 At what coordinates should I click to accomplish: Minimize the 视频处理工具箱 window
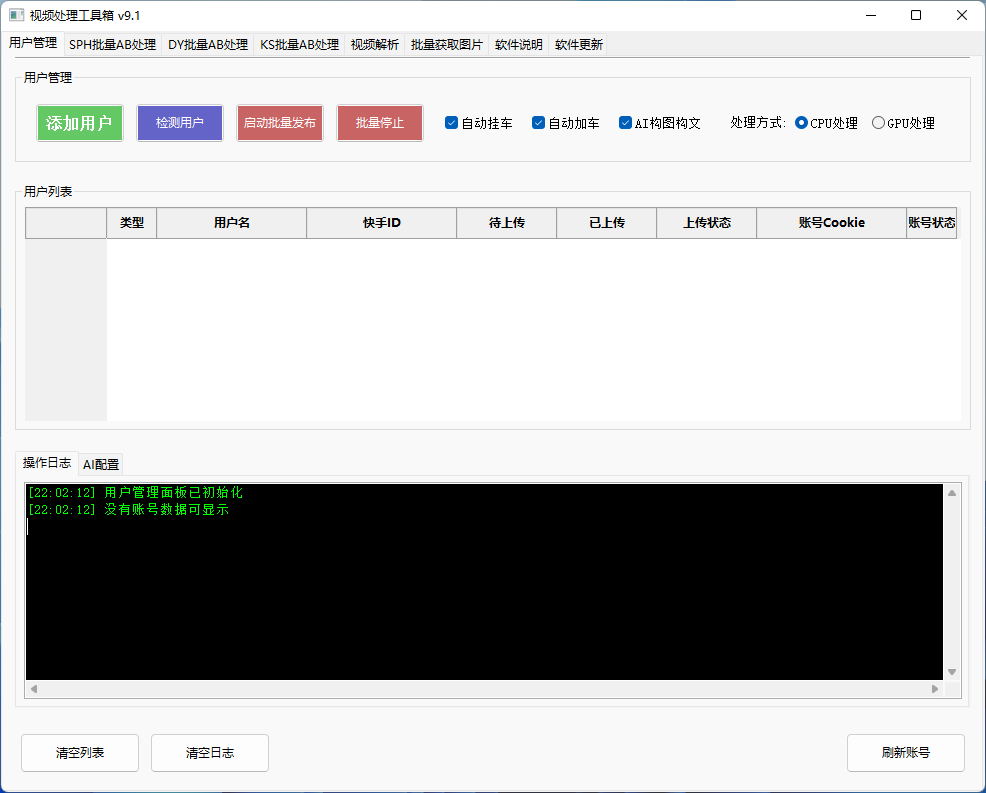(871, 15)
